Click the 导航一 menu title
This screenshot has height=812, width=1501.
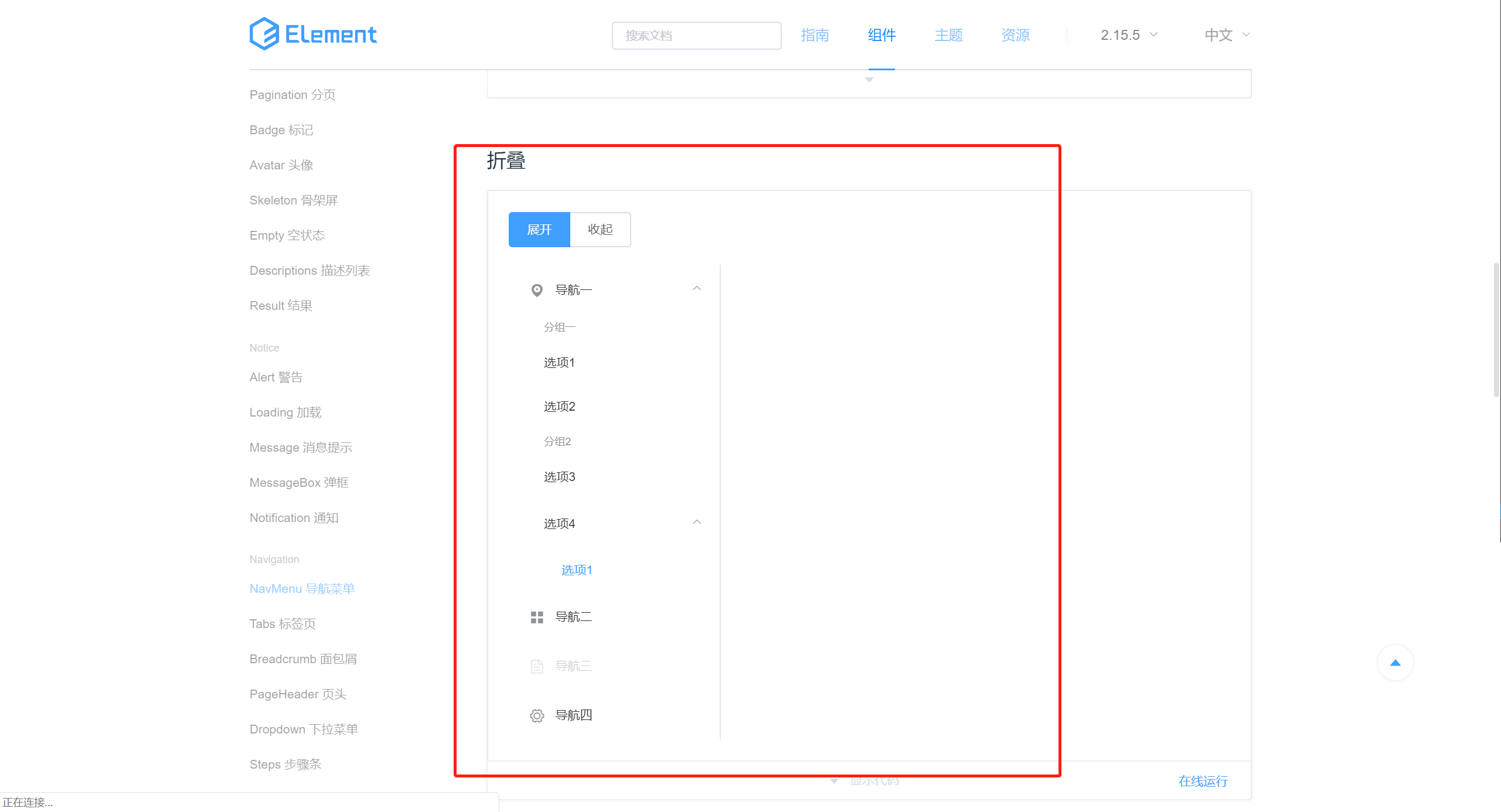[x=614, y=289]
